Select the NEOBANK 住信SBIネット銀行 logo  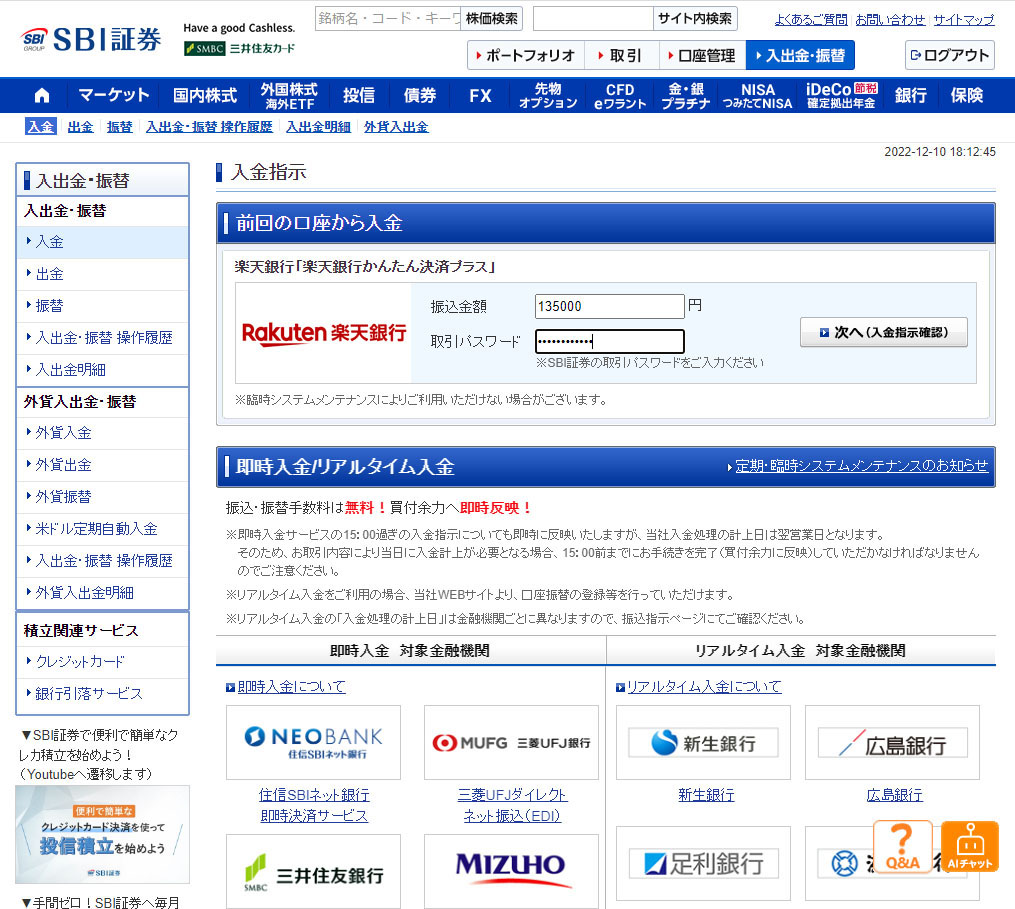click(313, 742)
